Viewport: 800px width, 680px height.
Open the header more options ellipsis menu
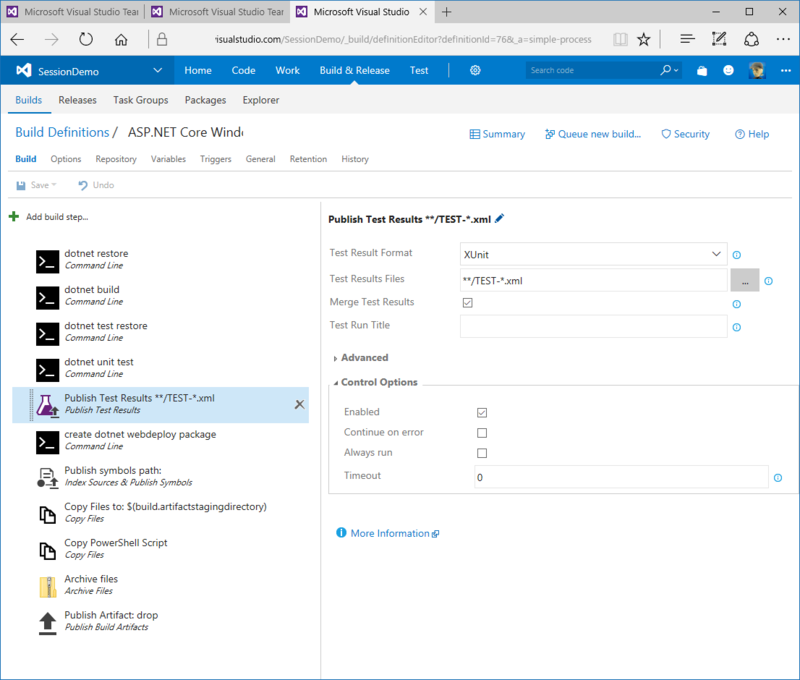[x=785, y=70]
